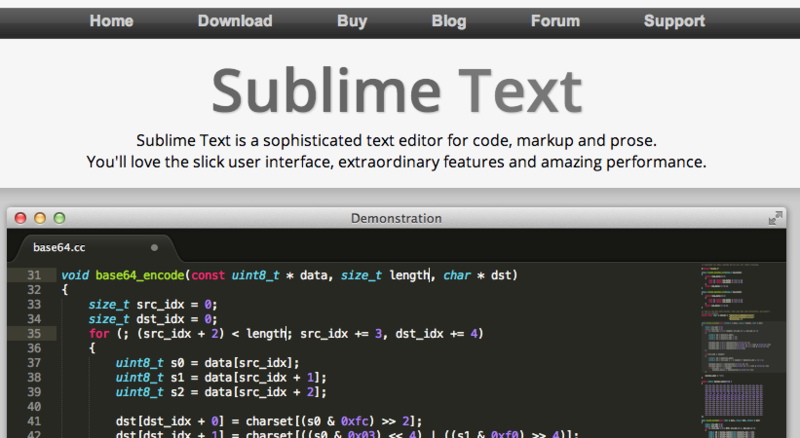Navigate to the Support page
The image size is (800, 438).
pos(674,21)
